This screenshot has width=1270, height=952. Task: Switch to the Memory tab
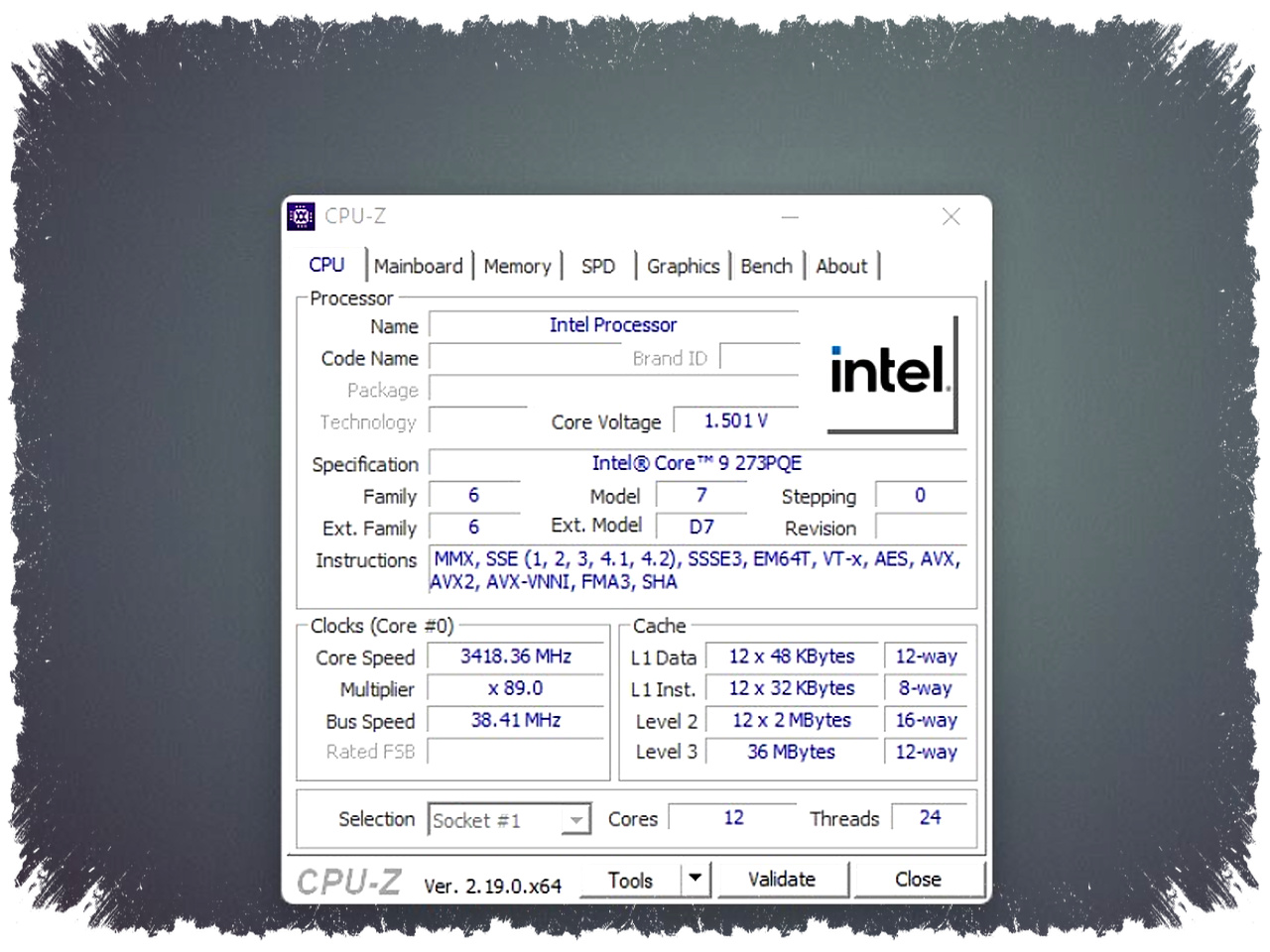pos(517,267)
